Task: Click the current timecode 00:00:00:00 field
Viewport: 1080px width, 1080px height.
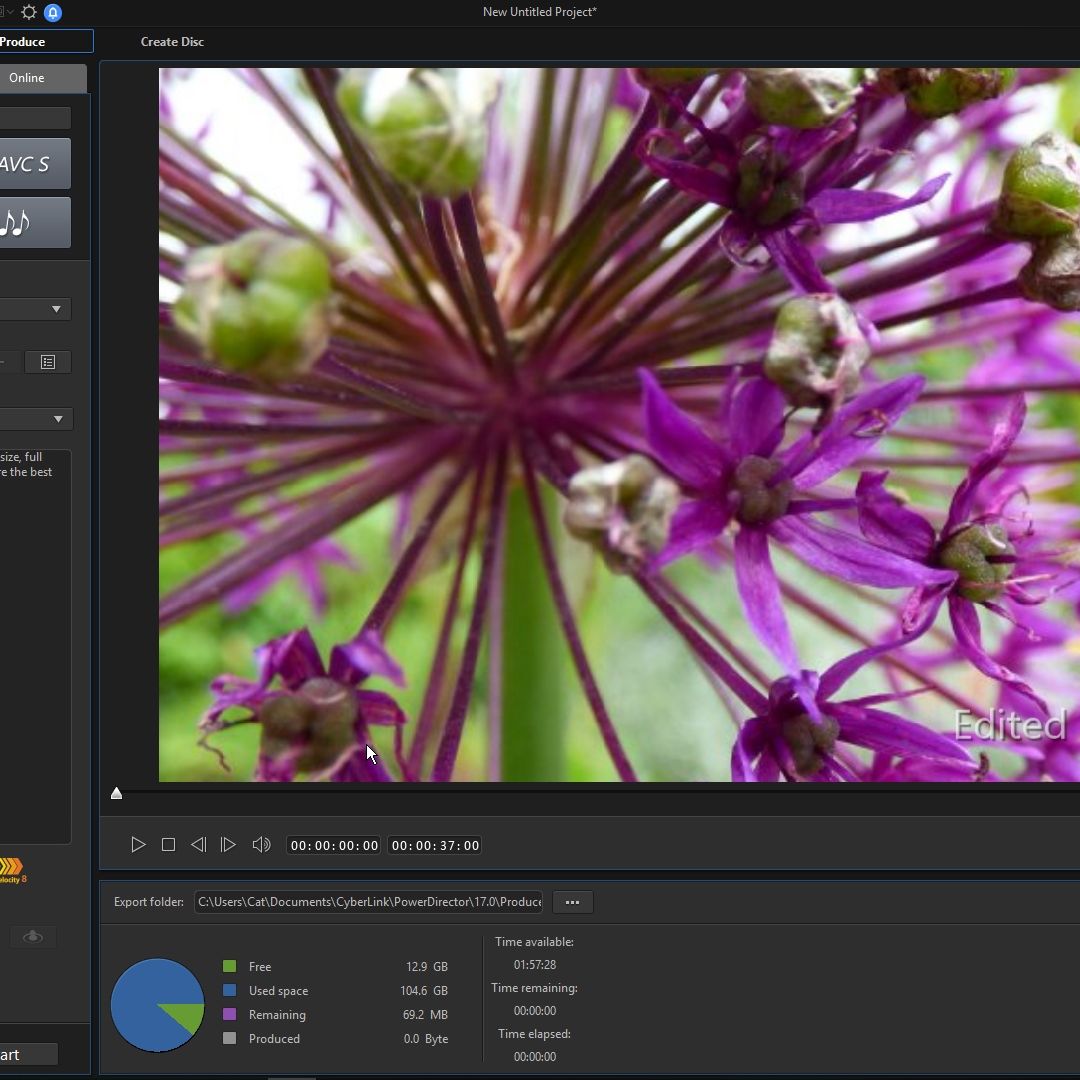Action: point(334,845)
